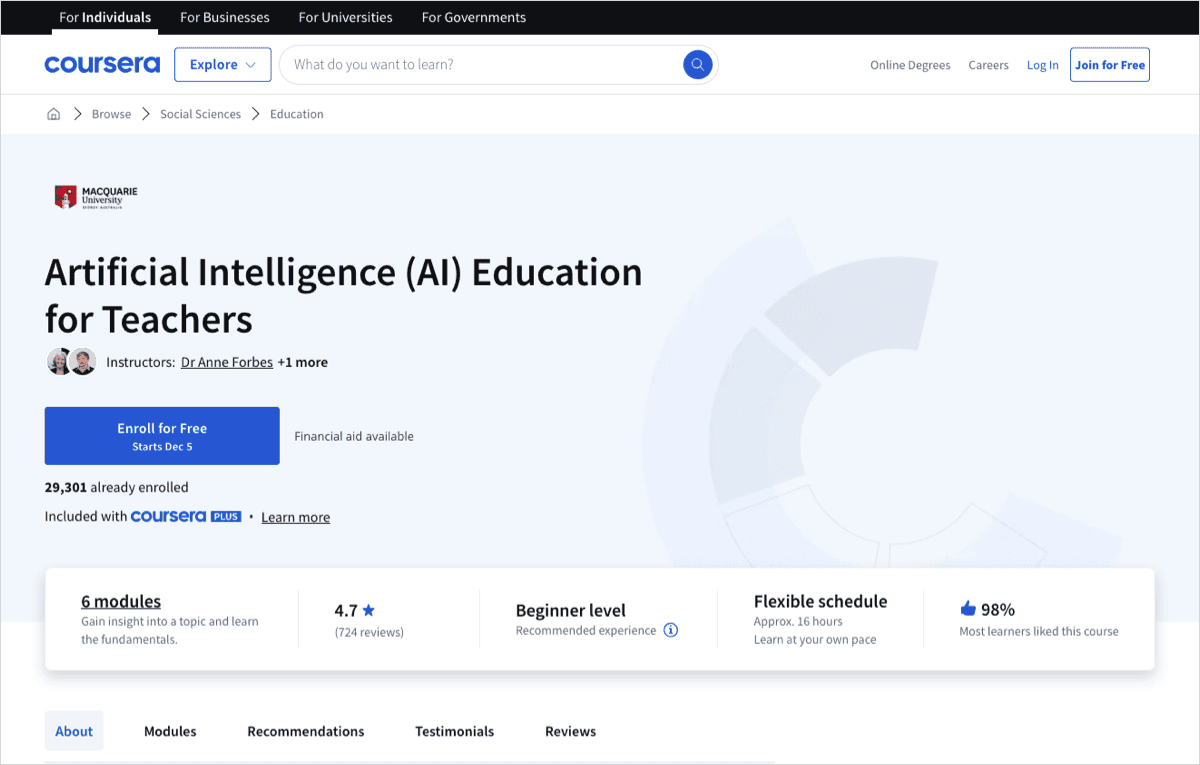Open the Social Sciences breadcrumb
Viewport: 1200px width, 765px height.
click(x=200, y=114)
